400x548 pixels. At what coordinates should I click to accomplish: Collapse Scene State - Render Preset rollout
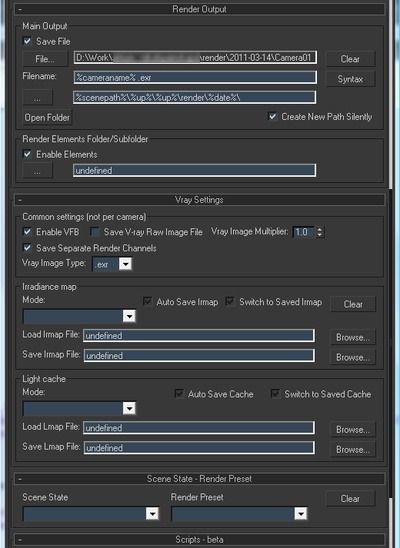[199, 478]
